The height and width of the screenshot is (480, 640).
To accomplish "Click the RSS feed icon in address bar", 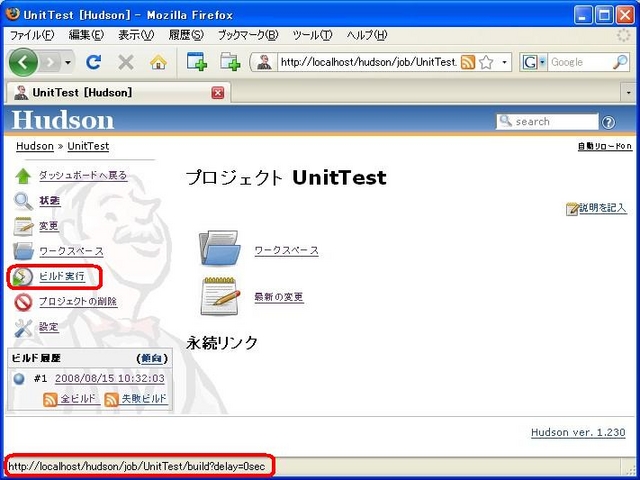I will [468, 62].
